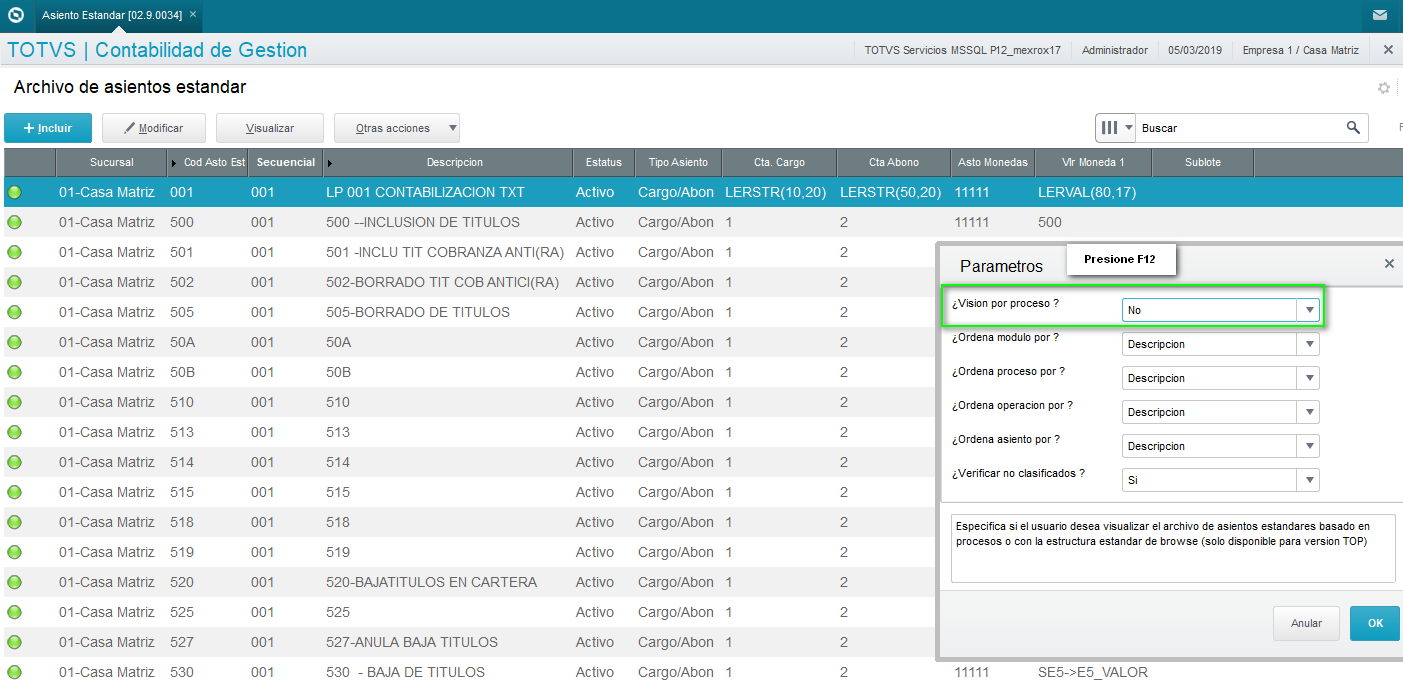Screen dimensions: 1403x686
Task: Select row 501 -INCLU TIT COBRANZA ANTI(RA)
Action: click(x=468, y=252)
